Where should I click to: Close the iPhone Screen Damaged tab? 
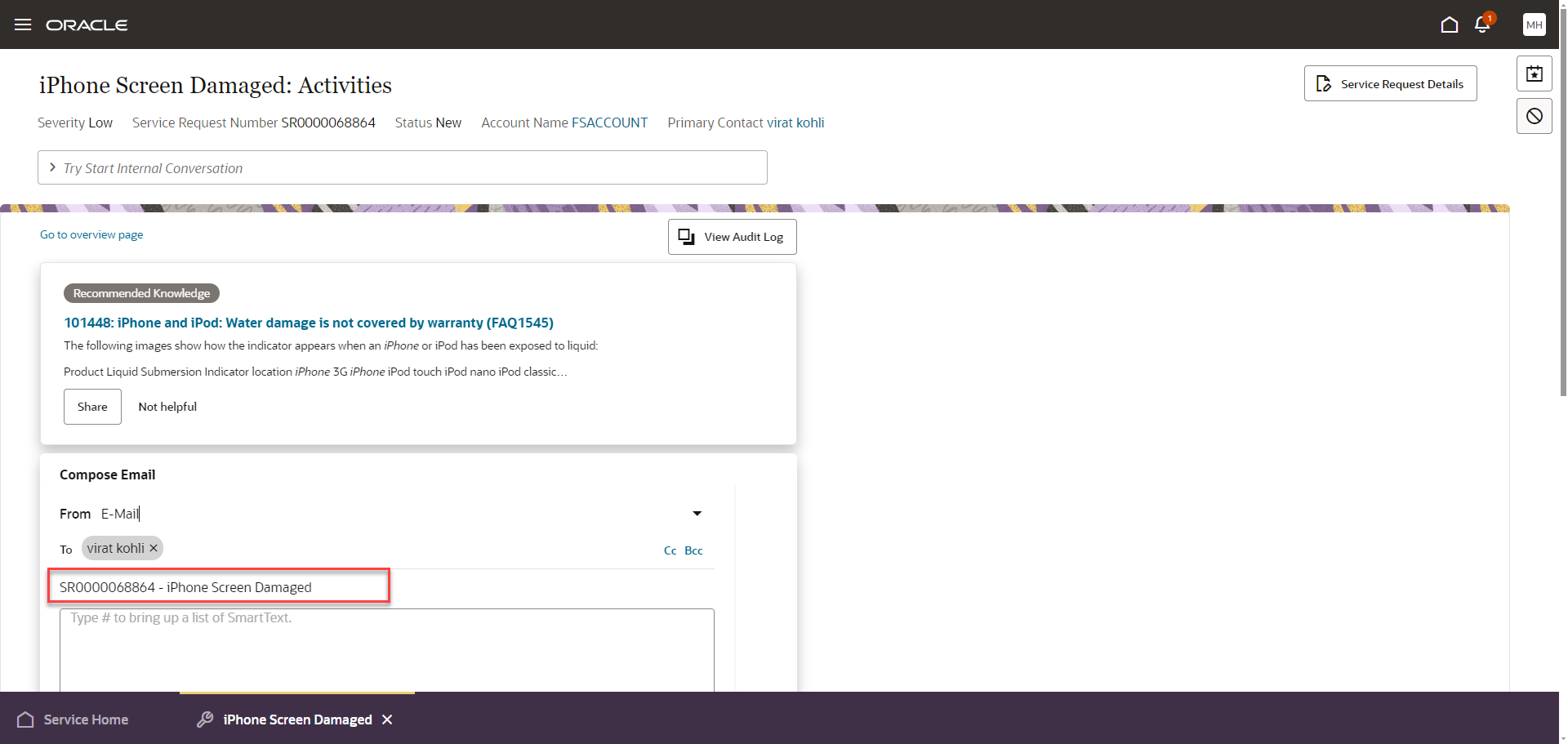tap(387, 719)
